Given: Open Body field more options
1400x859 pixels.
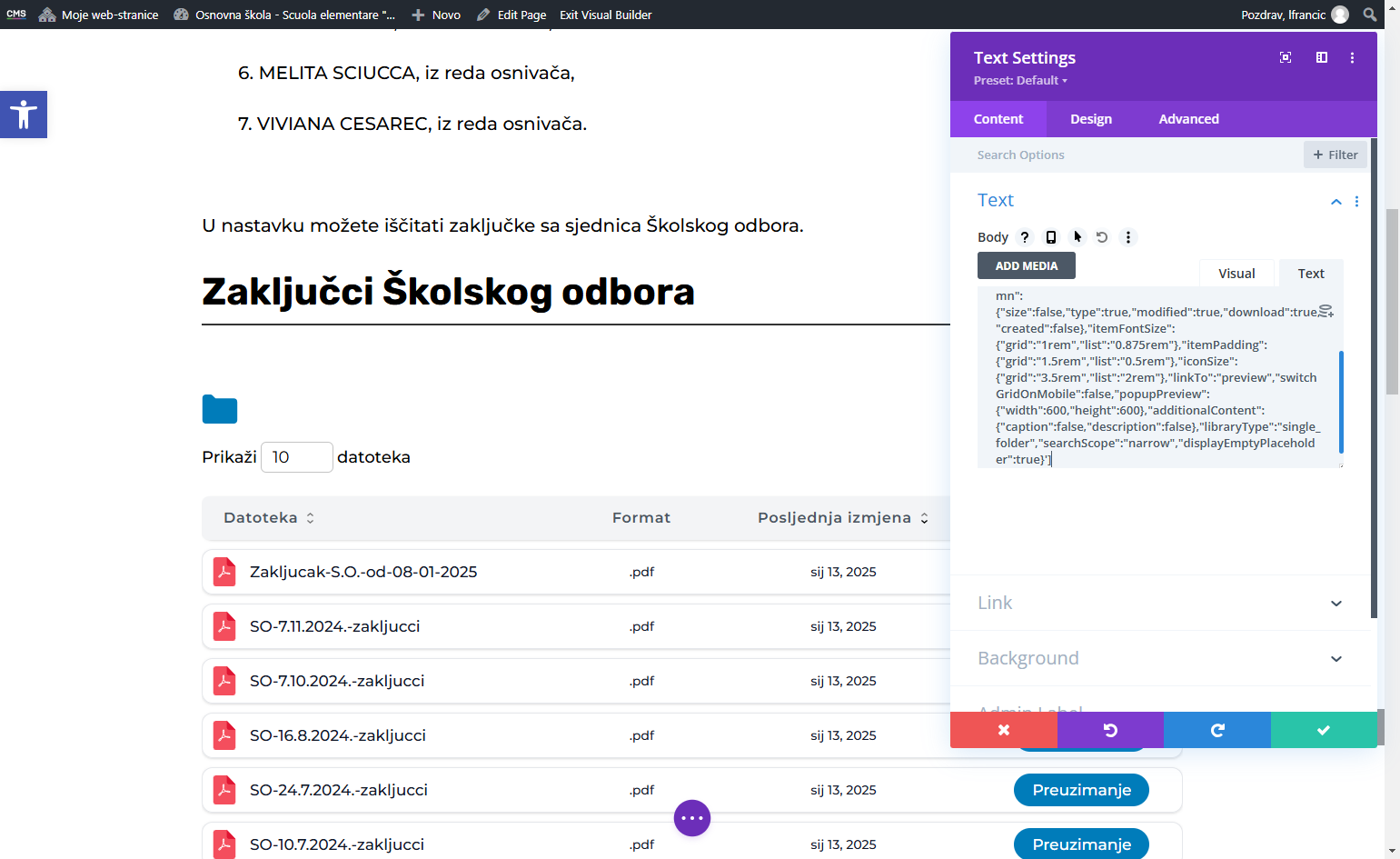Looking at the screenshot, I should (1128, 237).
